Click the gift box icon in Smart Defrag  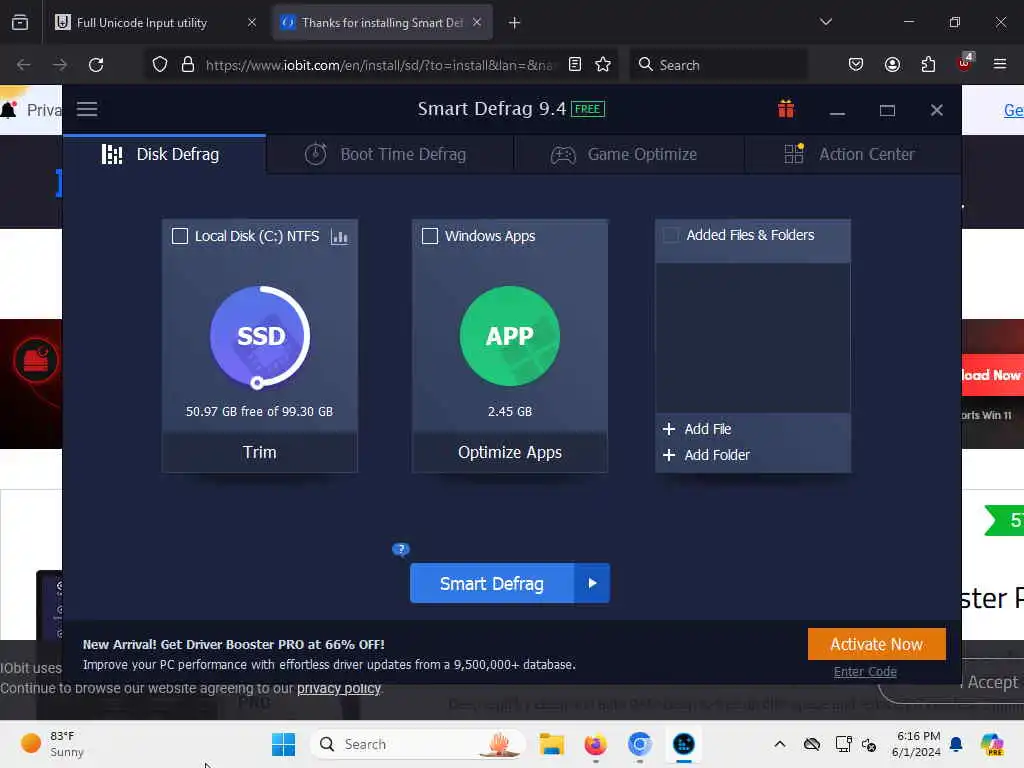pos(786,109)
